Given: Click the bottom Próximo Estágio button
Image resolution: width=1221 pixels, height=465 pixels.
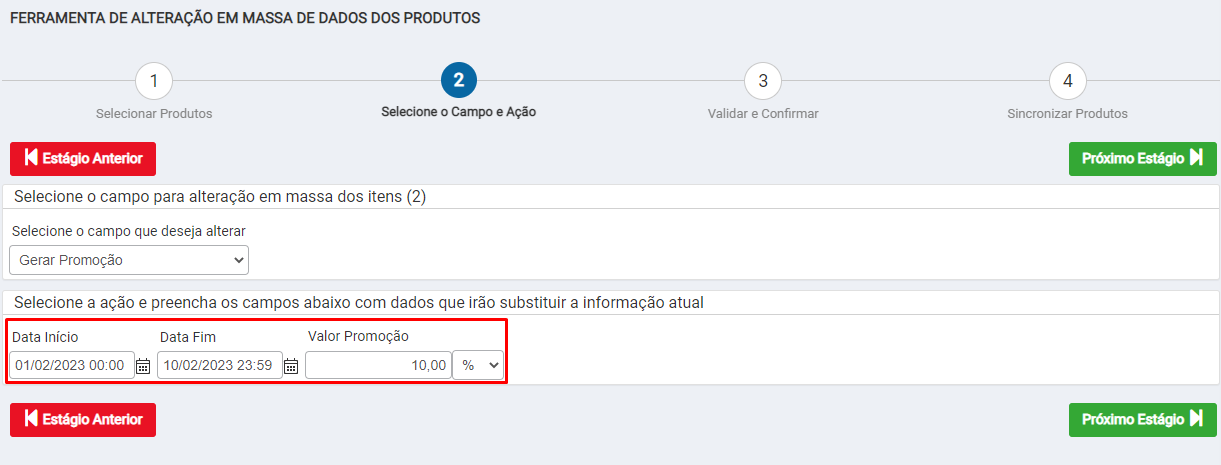Looking at the screenshot, I should tap(1143, 420).
